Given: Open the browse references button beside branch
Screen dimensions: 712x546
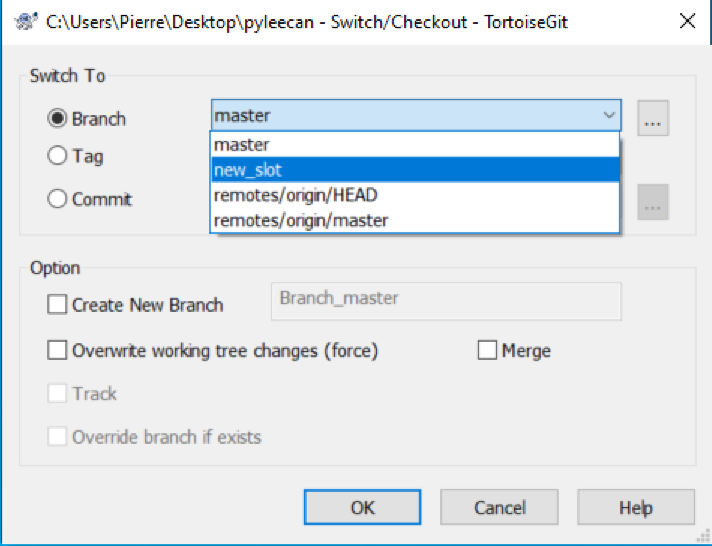Looking at the screenshot, I should point(653,118).
